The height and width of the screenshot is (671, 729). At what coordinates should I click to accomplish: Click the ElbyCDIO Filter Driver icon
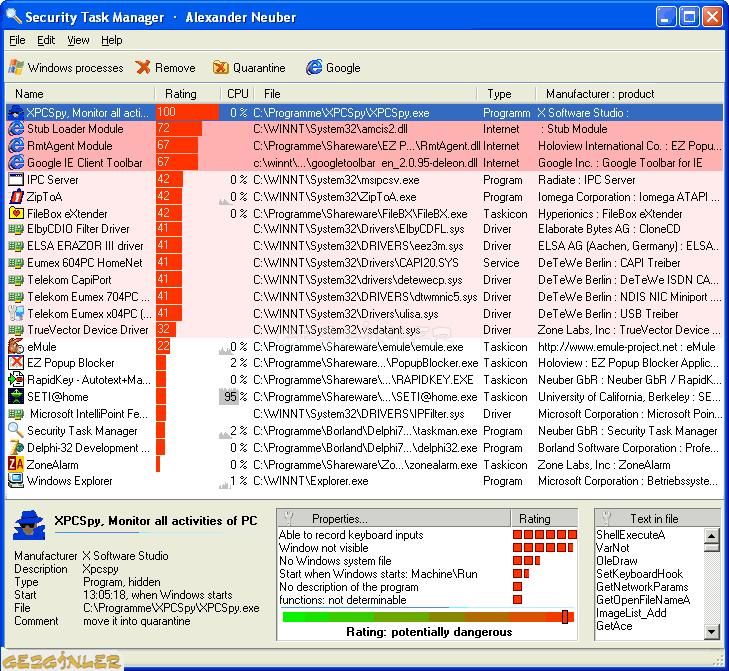point(16,229)
